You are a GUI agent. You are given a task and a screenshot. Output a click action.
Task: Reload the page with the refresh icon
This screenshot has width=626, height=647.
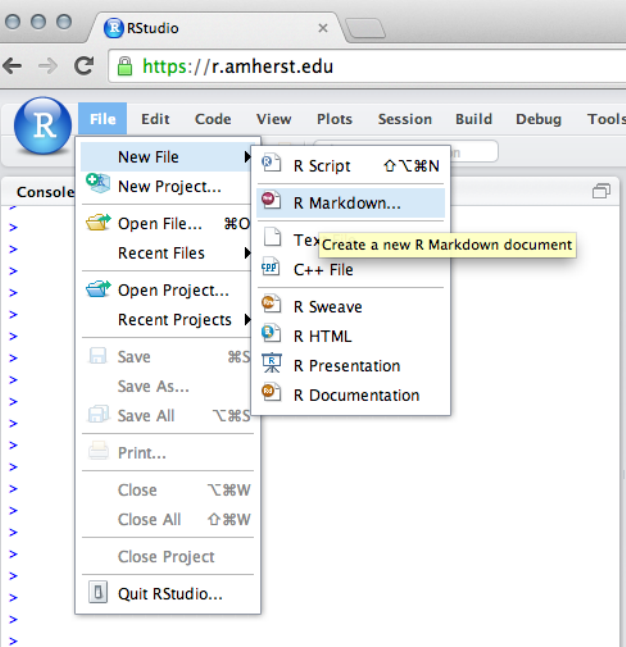pos(84,66)
